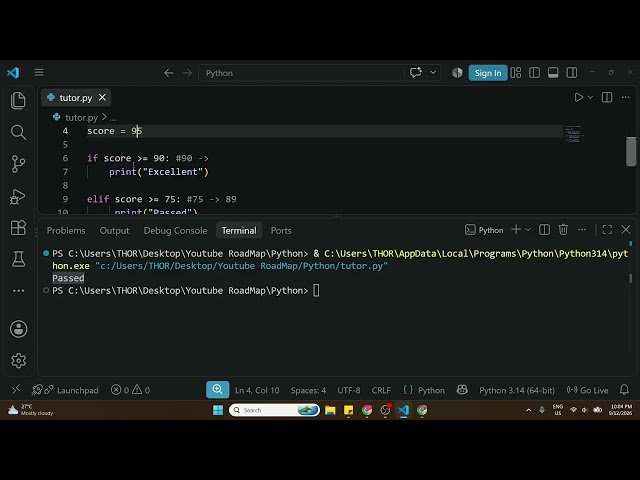The height and width of the screenshot is (480, 640).
Task: Click the zoom magnifier status icon
Action: tap(218, 390)
